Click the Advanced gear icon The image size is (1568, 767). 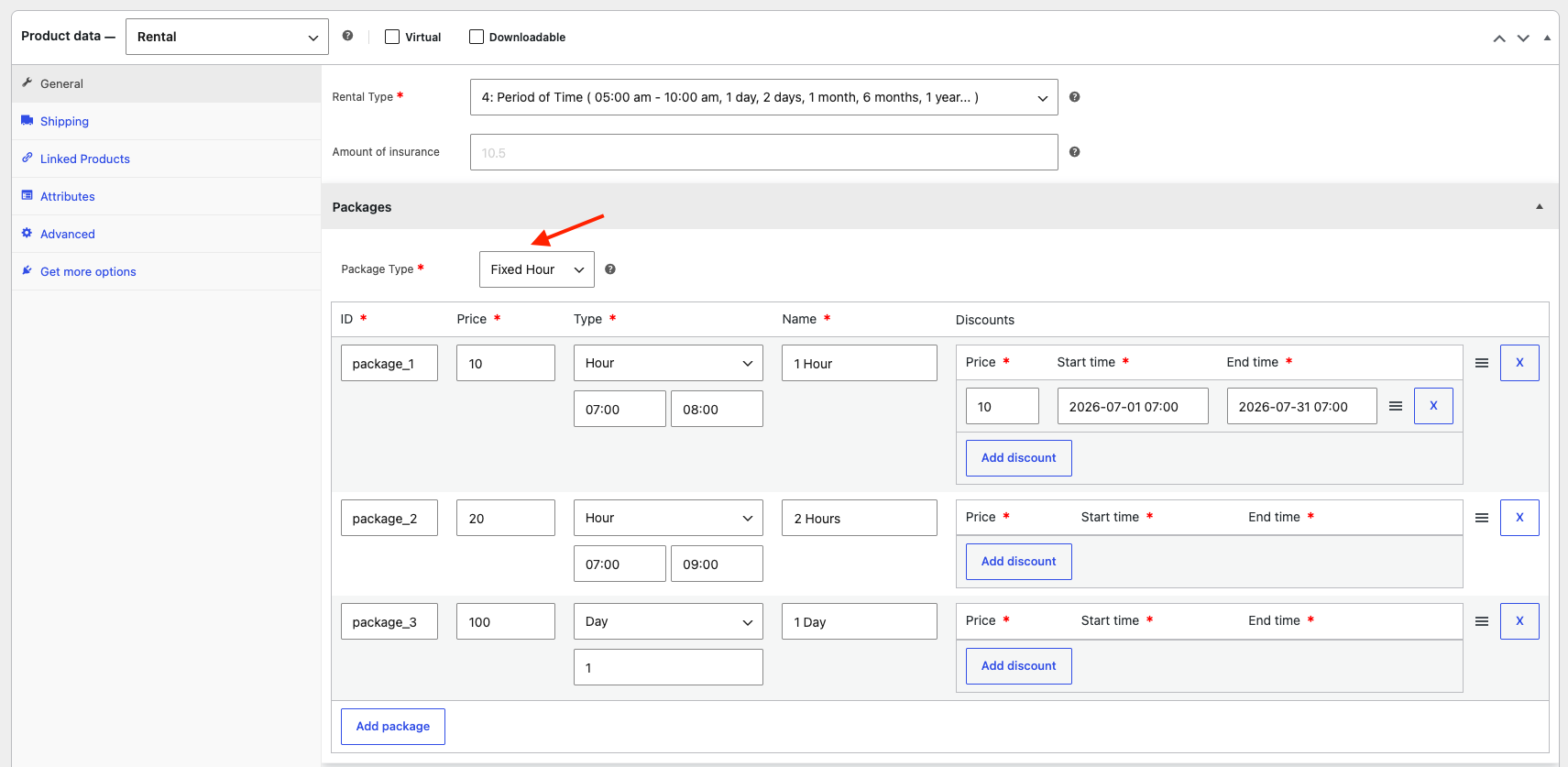pos(27,233)
